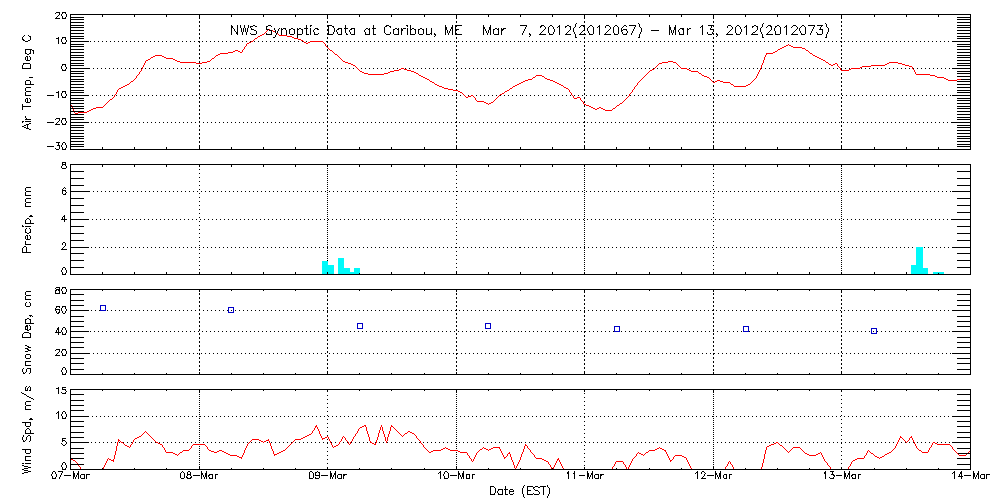
Task: Click the 'Air Temp, Deg C' axis label
Action: 28,82
